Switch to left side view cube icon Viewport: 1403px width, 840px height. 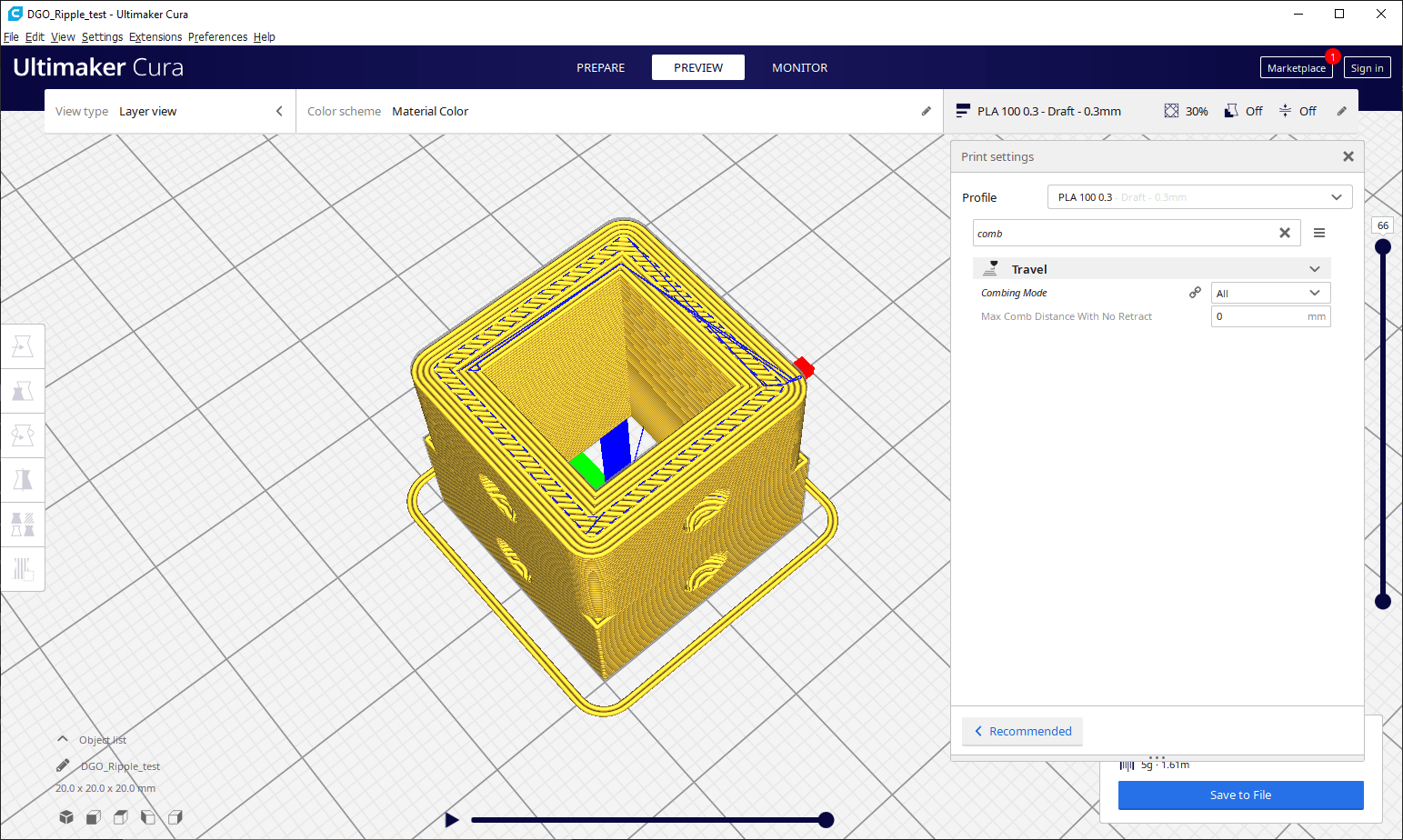148,817
